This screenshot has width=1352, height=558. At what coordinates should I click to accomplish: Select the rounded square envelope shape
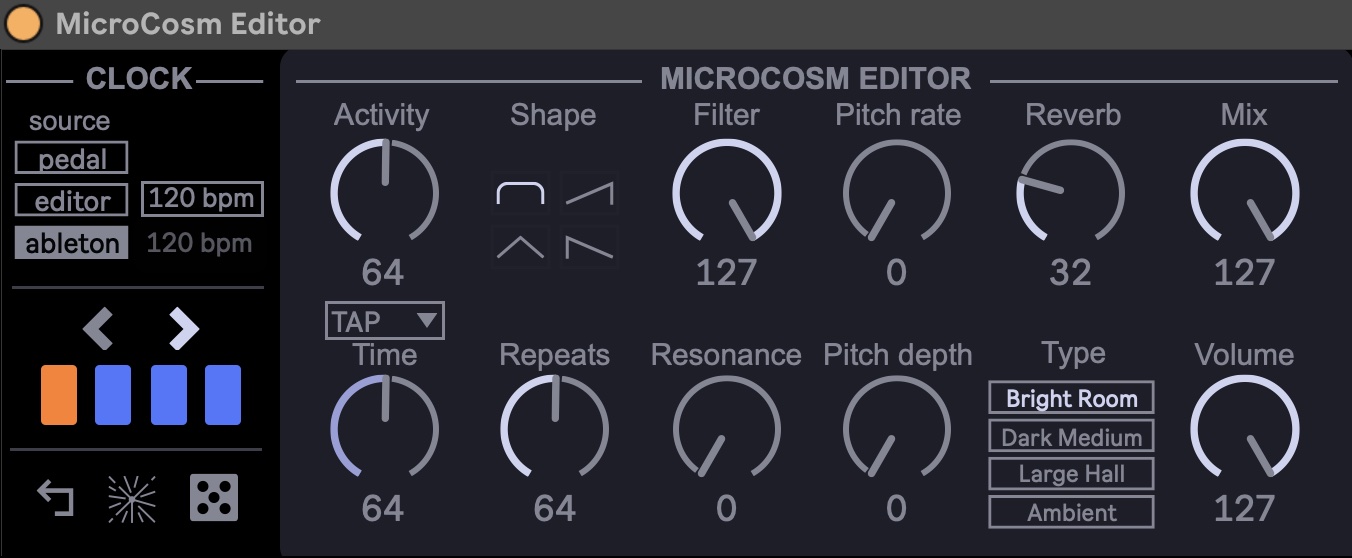click(x=521, y=193)
